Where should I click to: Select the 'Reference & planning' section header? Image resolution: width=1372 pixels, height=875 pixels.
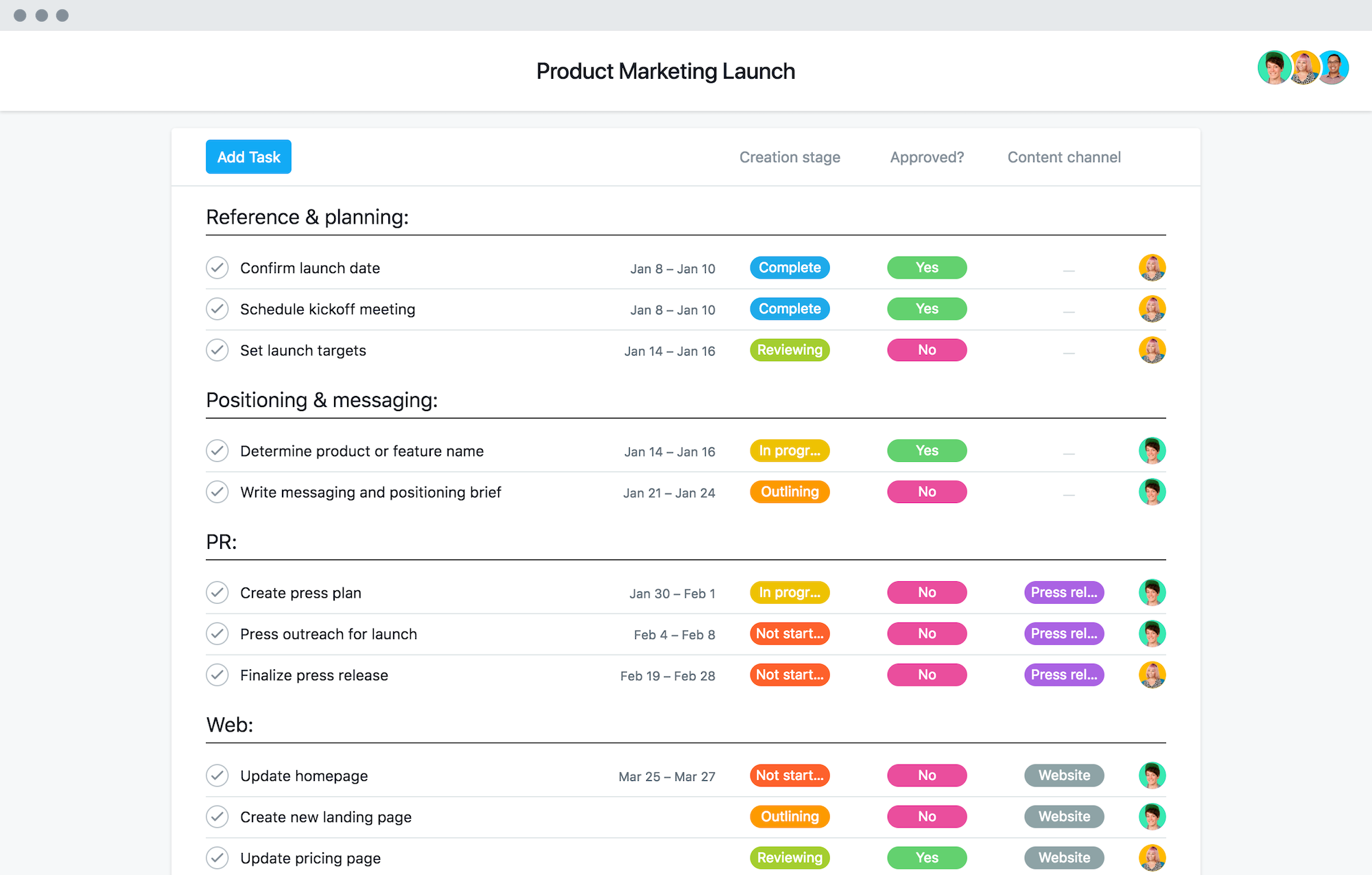click(x=306, y=216)
